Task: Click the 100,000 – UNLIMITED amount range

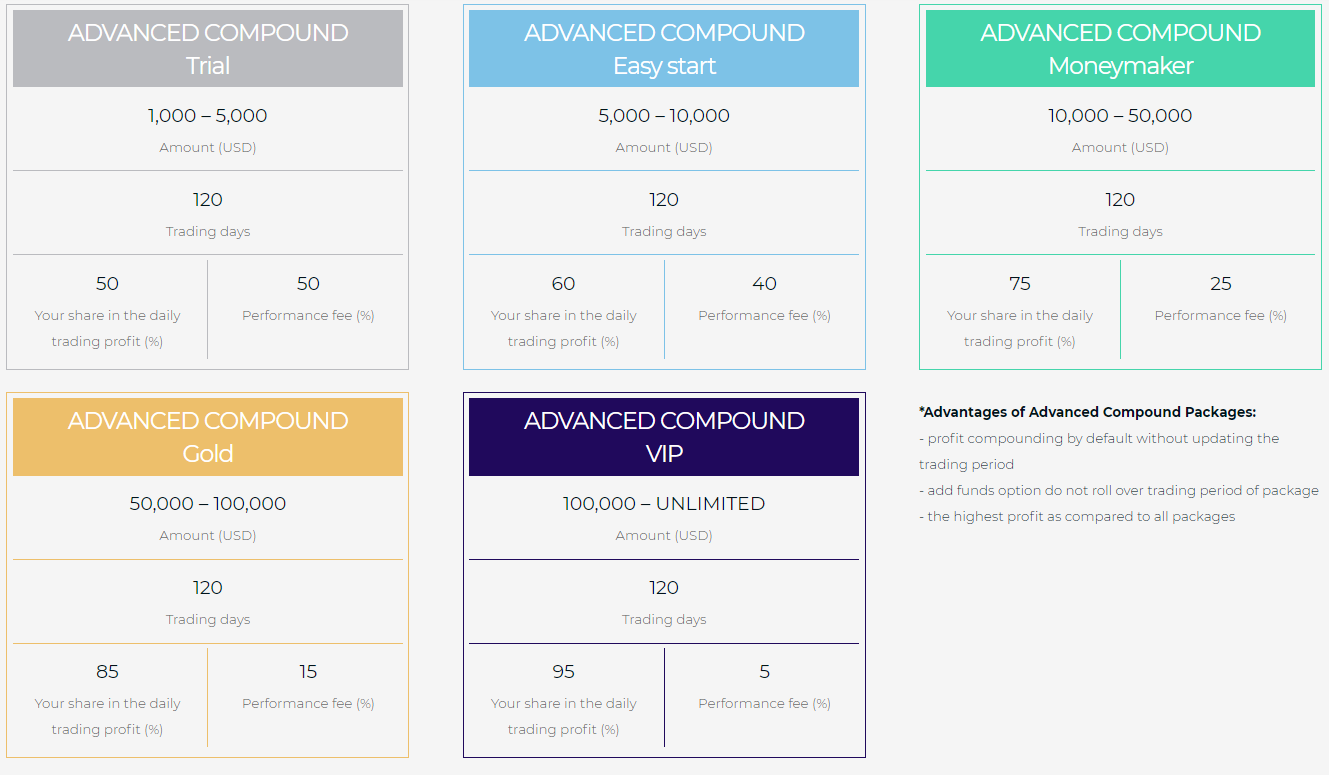Action: point(664,504)
